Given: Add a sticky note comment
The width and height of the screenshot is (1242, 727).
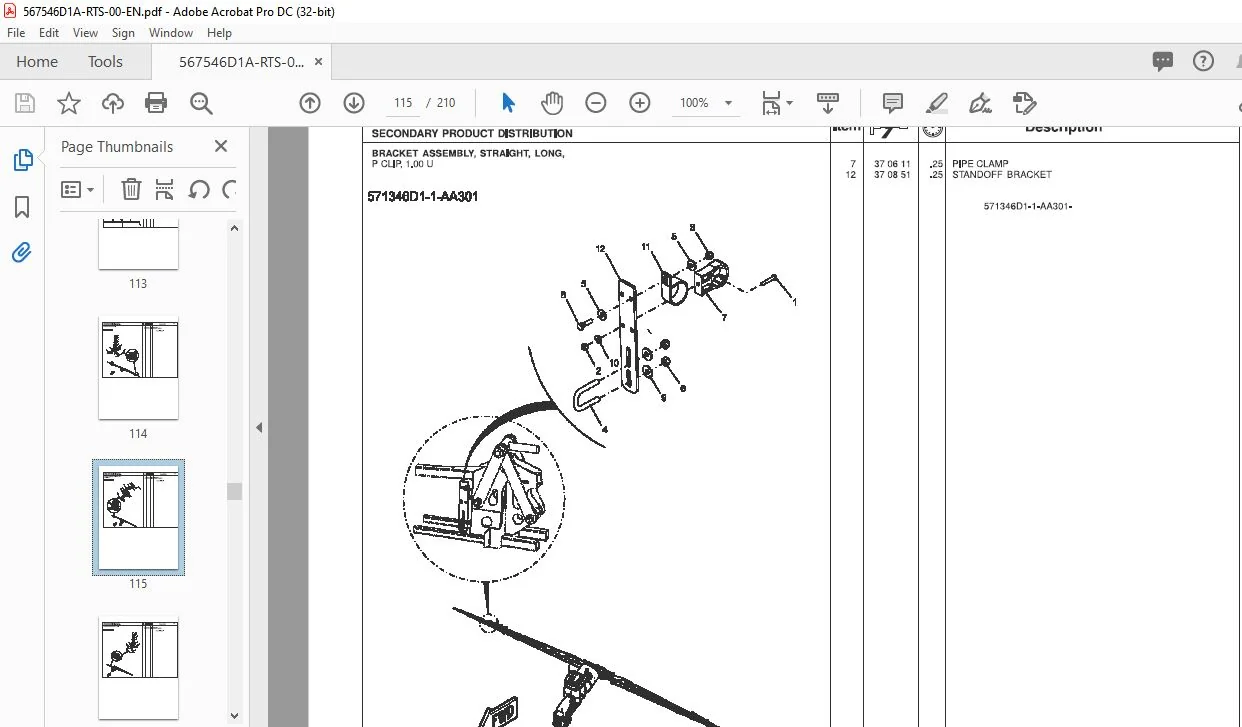Looking at the screenshot, I should (x=893, y=103).
